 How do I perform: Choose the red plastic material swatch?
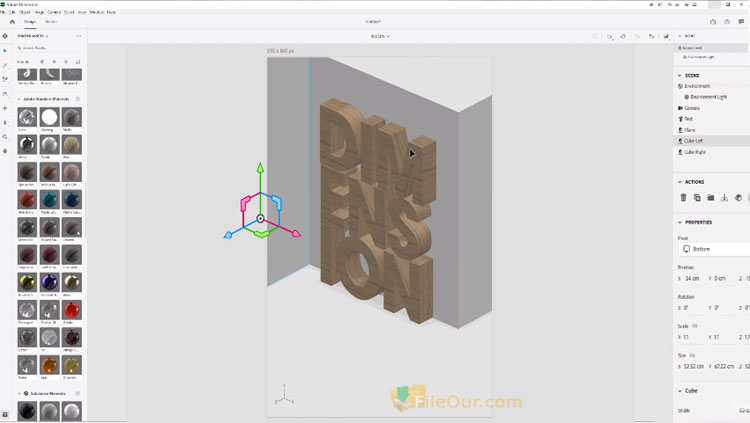point(27,200)
